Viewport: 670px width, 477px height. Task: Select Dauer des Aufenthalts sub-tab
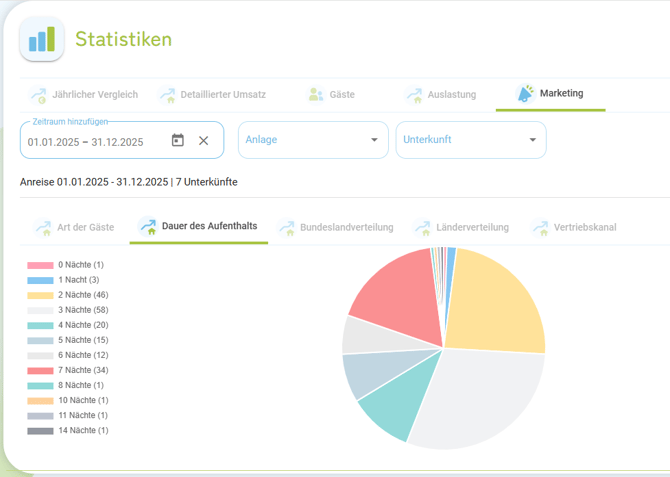[x=199, y=227]
